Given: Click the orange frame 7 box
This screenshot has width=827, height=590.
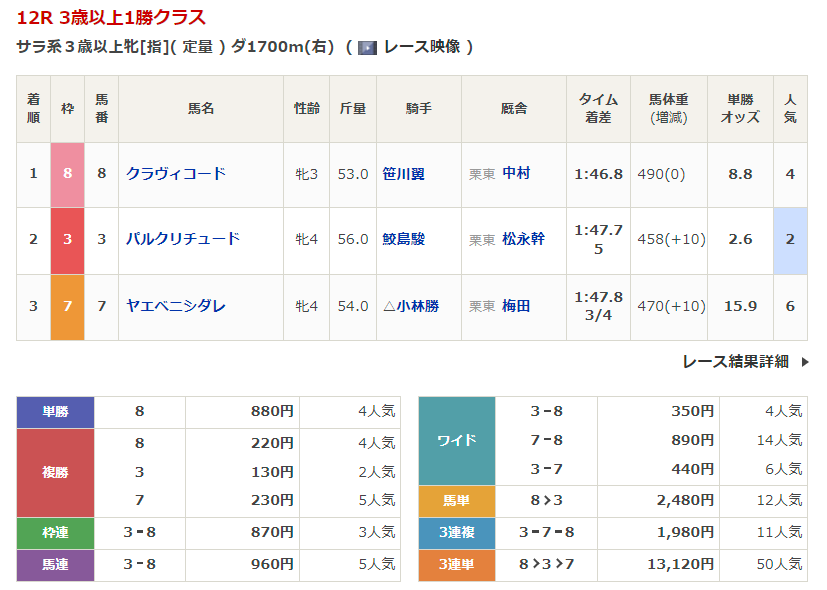Looking at the screenshot, I should click(67, 306).
